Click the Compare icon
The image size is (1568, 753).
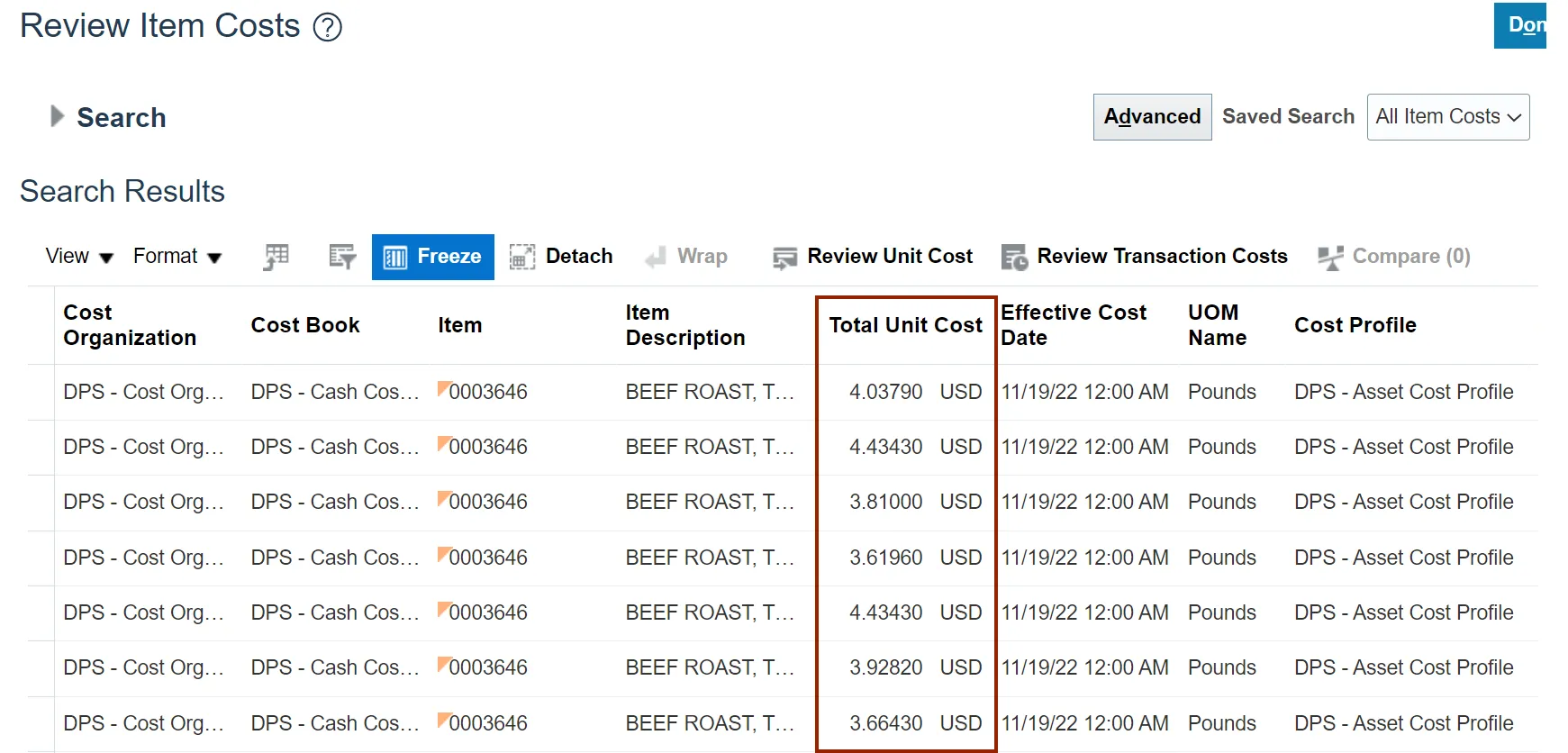pos(1330,258)
